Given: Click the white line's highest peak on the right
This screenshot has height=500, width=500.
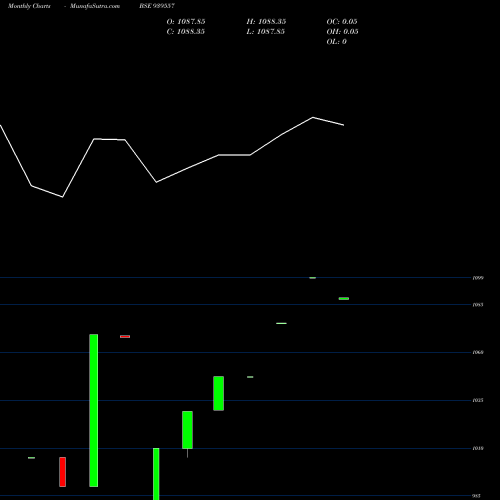Looking at the screenshot, I should (313, 117).
